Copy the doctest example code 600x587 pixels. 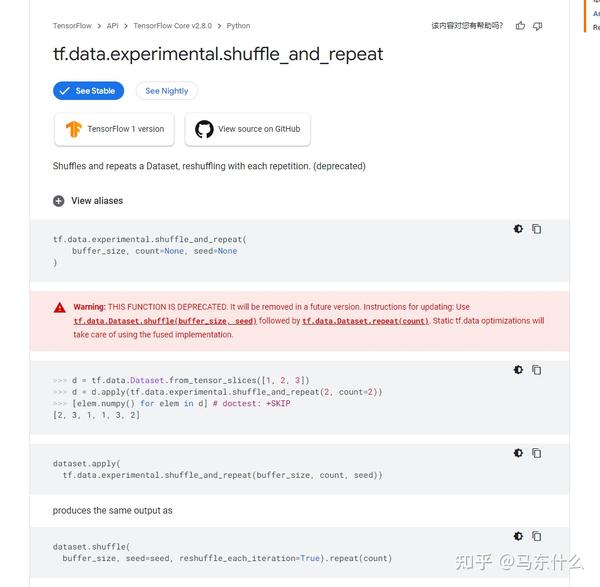537,370
